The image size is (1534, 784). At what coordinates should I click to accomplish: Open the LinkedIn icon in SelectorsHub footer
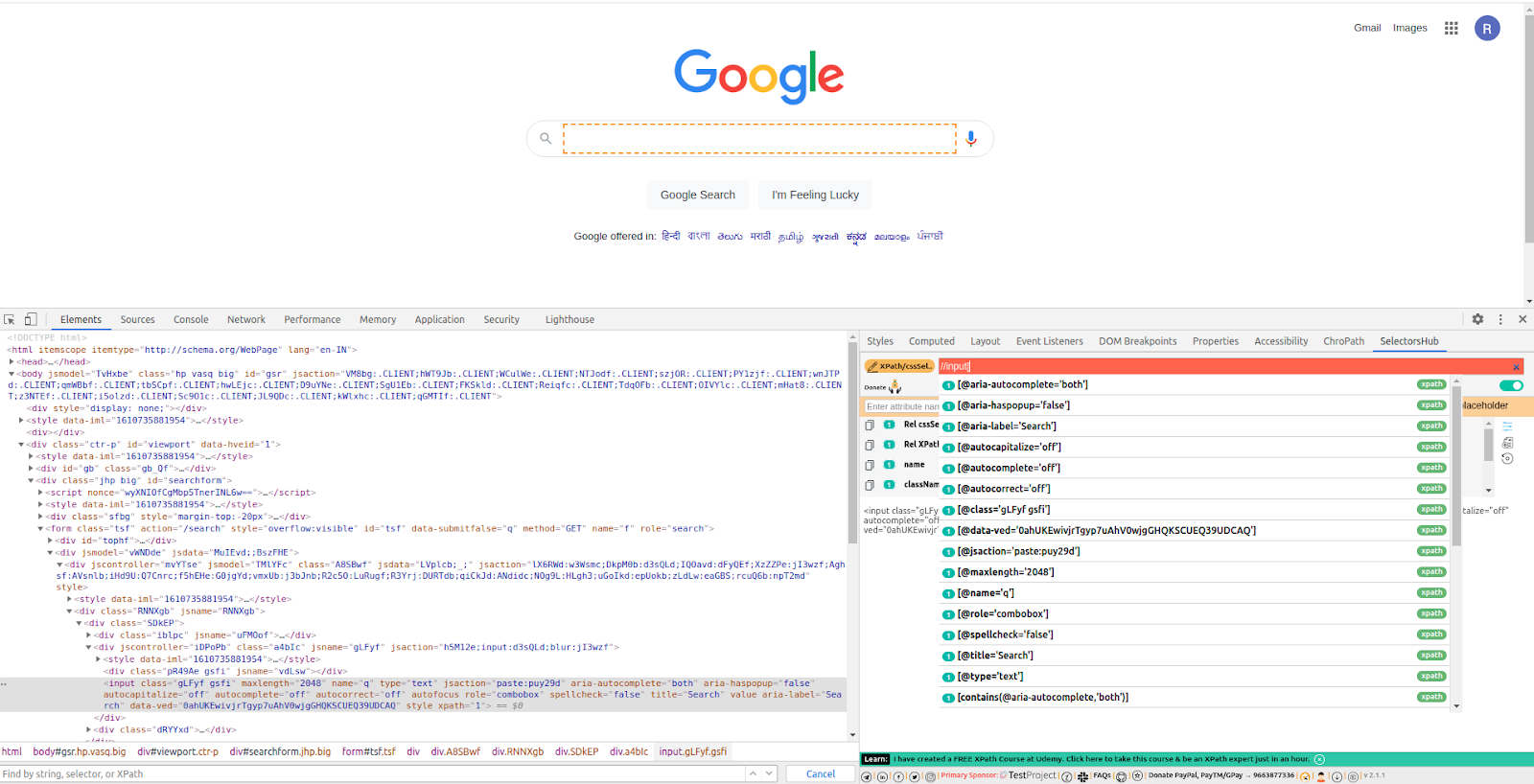point(882,776)
